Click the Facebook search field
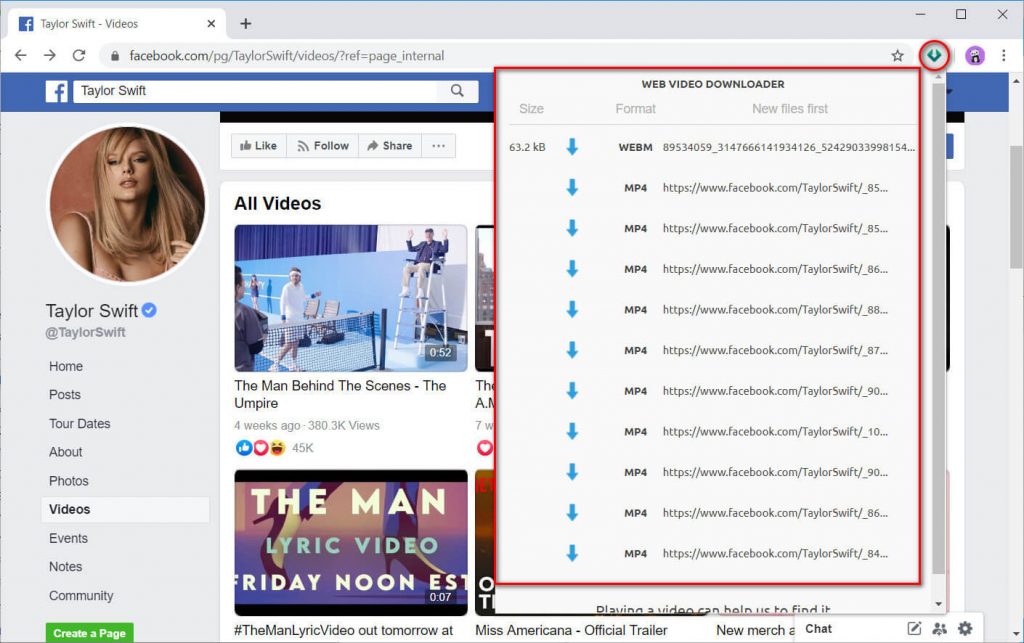This screenshot has height=643, width=1024. click(255, 91)
